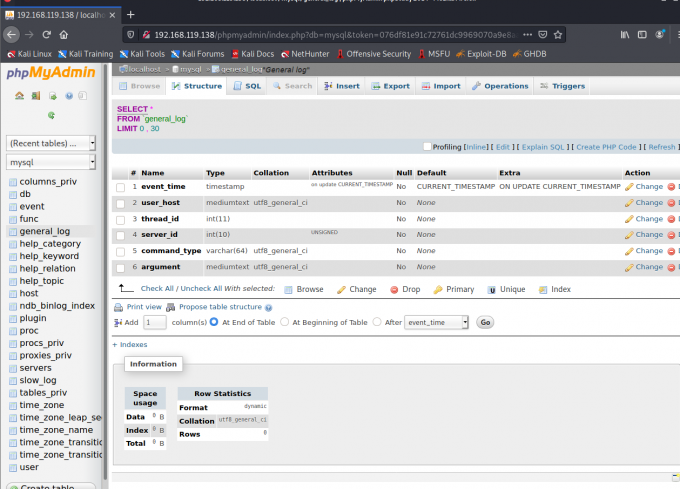The width and height of the screenshot is (680, 489).
Task: Go to the browser home page icon
Action: (x=64, y=35)
